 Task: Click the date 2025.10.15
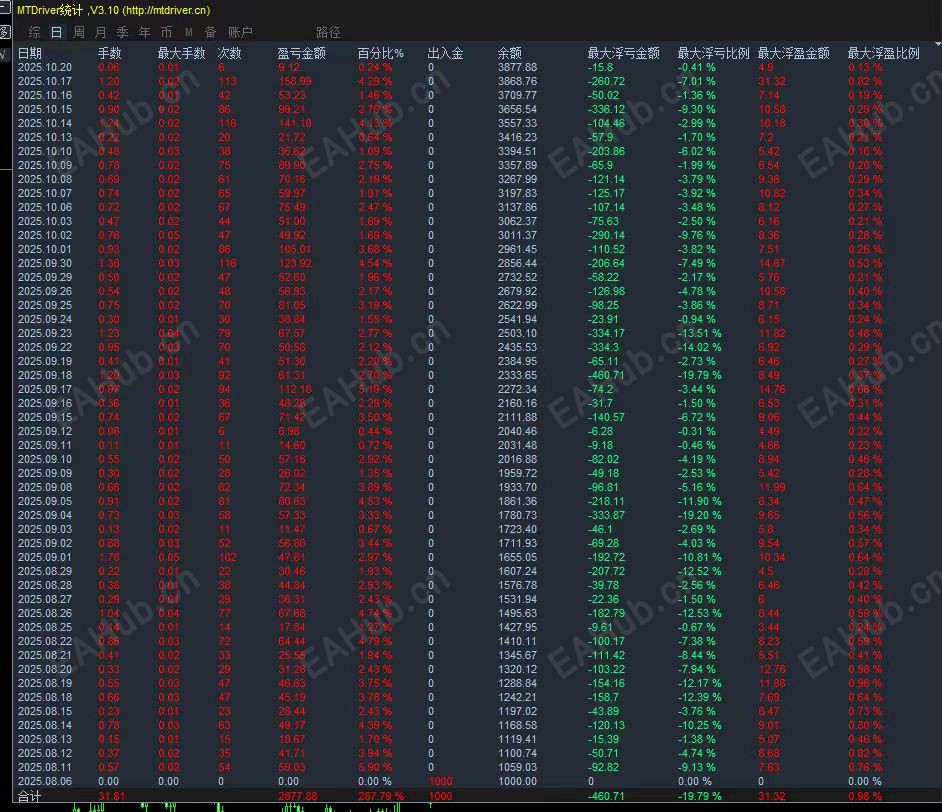pyautogui.click(x=45, y=109)
